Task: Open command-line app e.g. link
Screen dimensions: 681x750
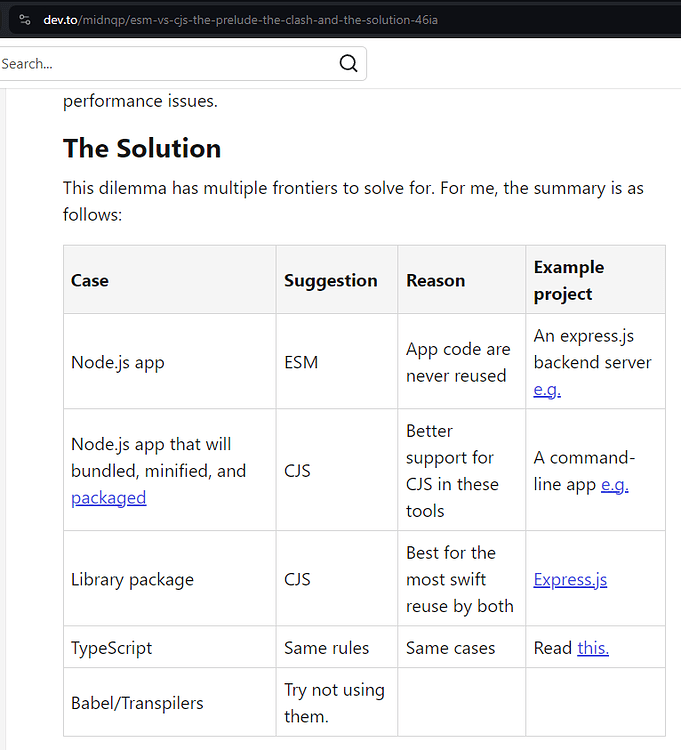Action: coord(615,485)
